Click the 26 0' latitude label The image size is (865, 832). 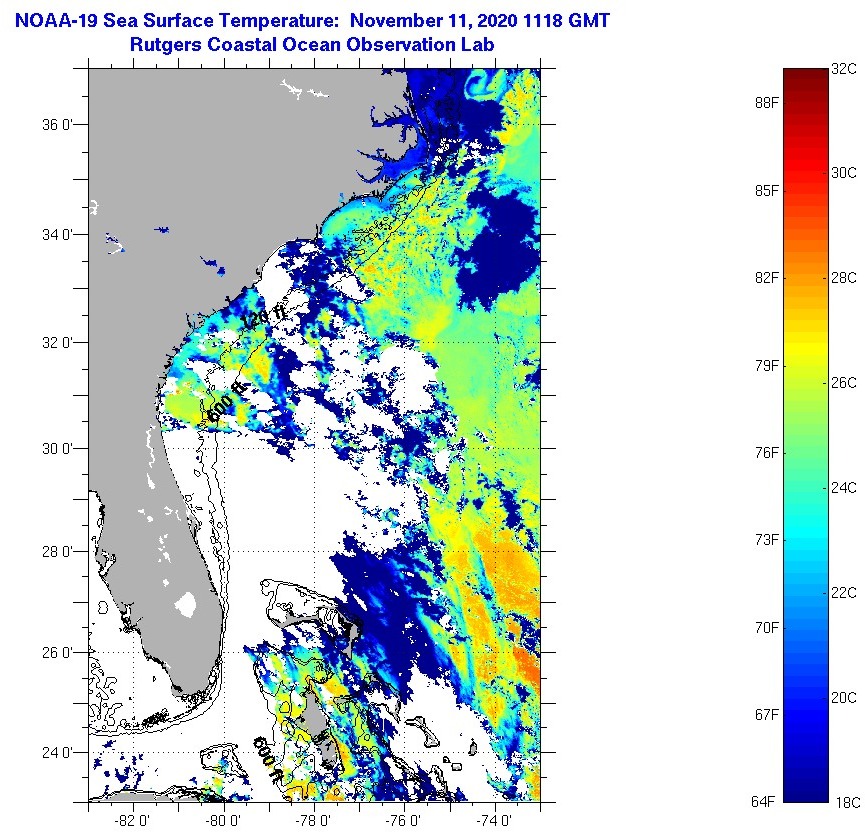(x=57, y=653)
